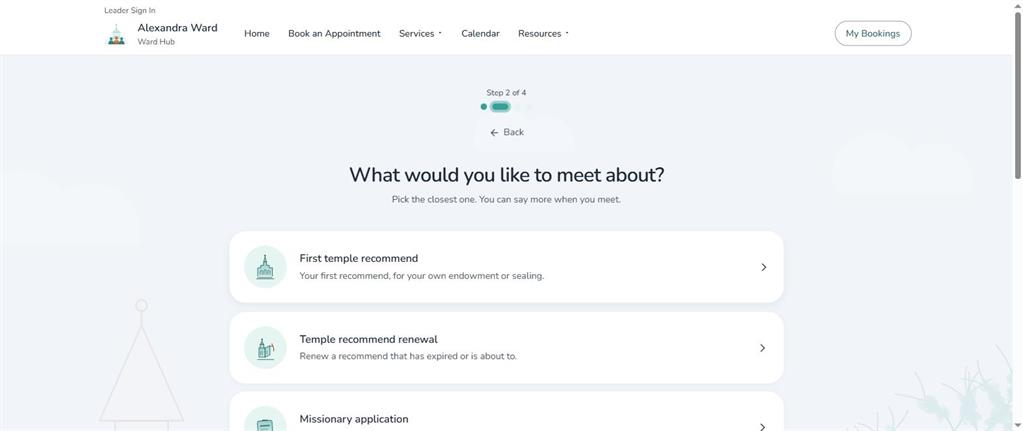Click the active step two progress indicator
The height and width of the screenshot is (431, 1023).
pos(500,107)
